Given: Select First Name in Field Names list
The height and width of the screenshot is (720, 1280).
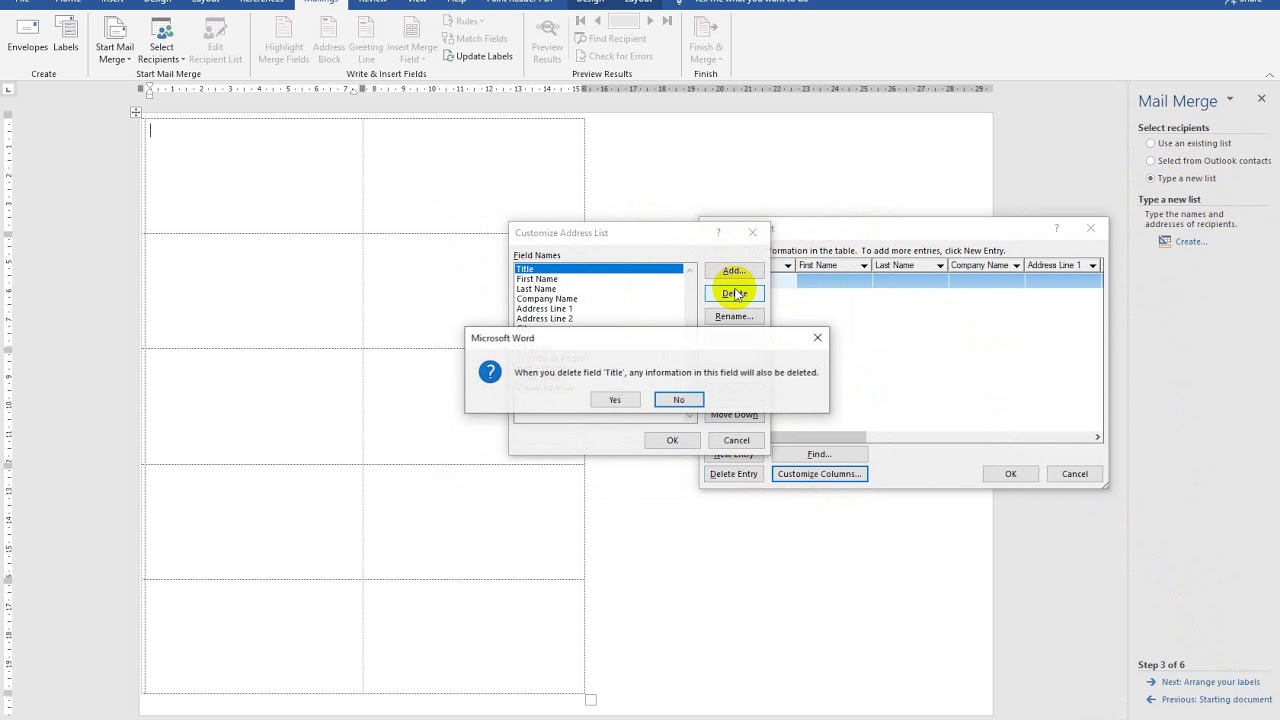Looking at the screenshot, I should pyautogui.click(x=599, y=279).
